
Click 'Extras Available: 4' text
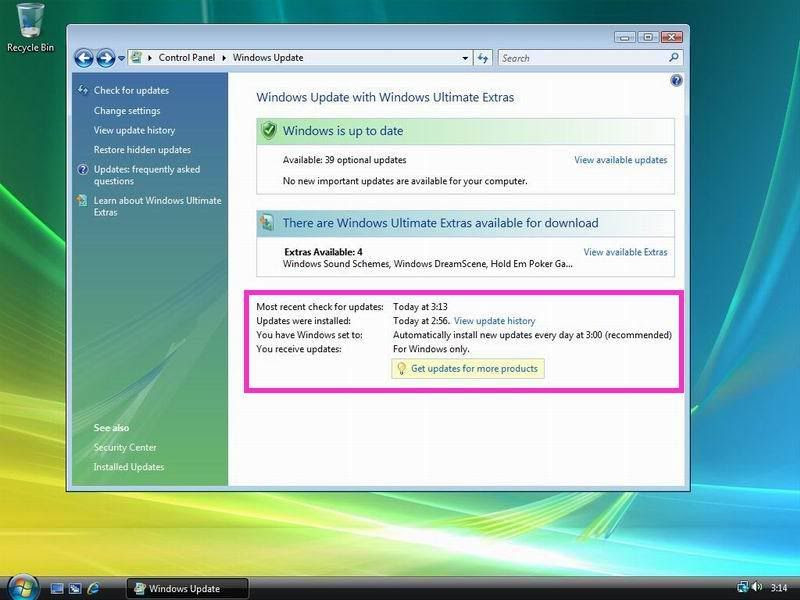[x=323, y=252]
